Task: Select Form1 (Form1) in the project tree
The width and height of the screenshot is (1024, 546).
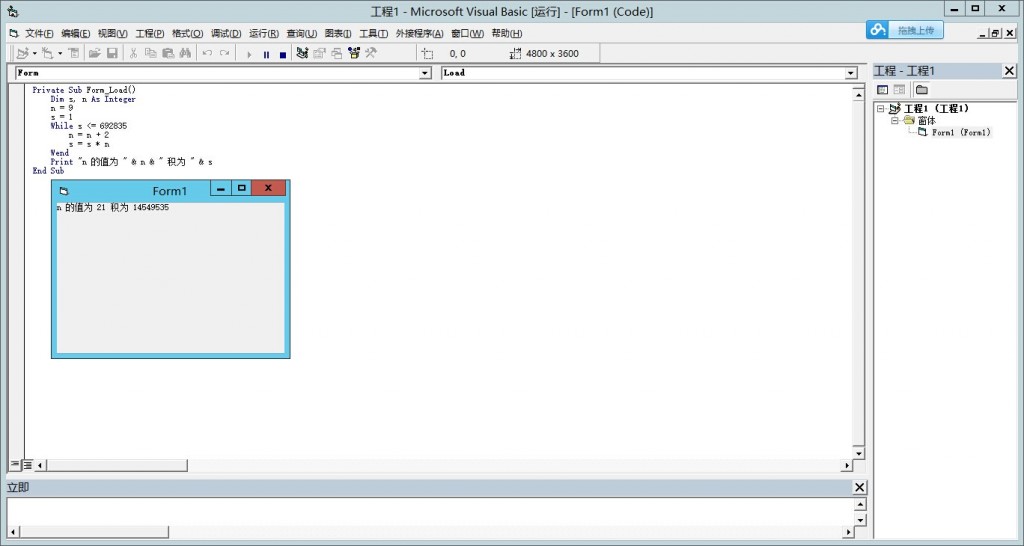Action: [x=960, y=133]
